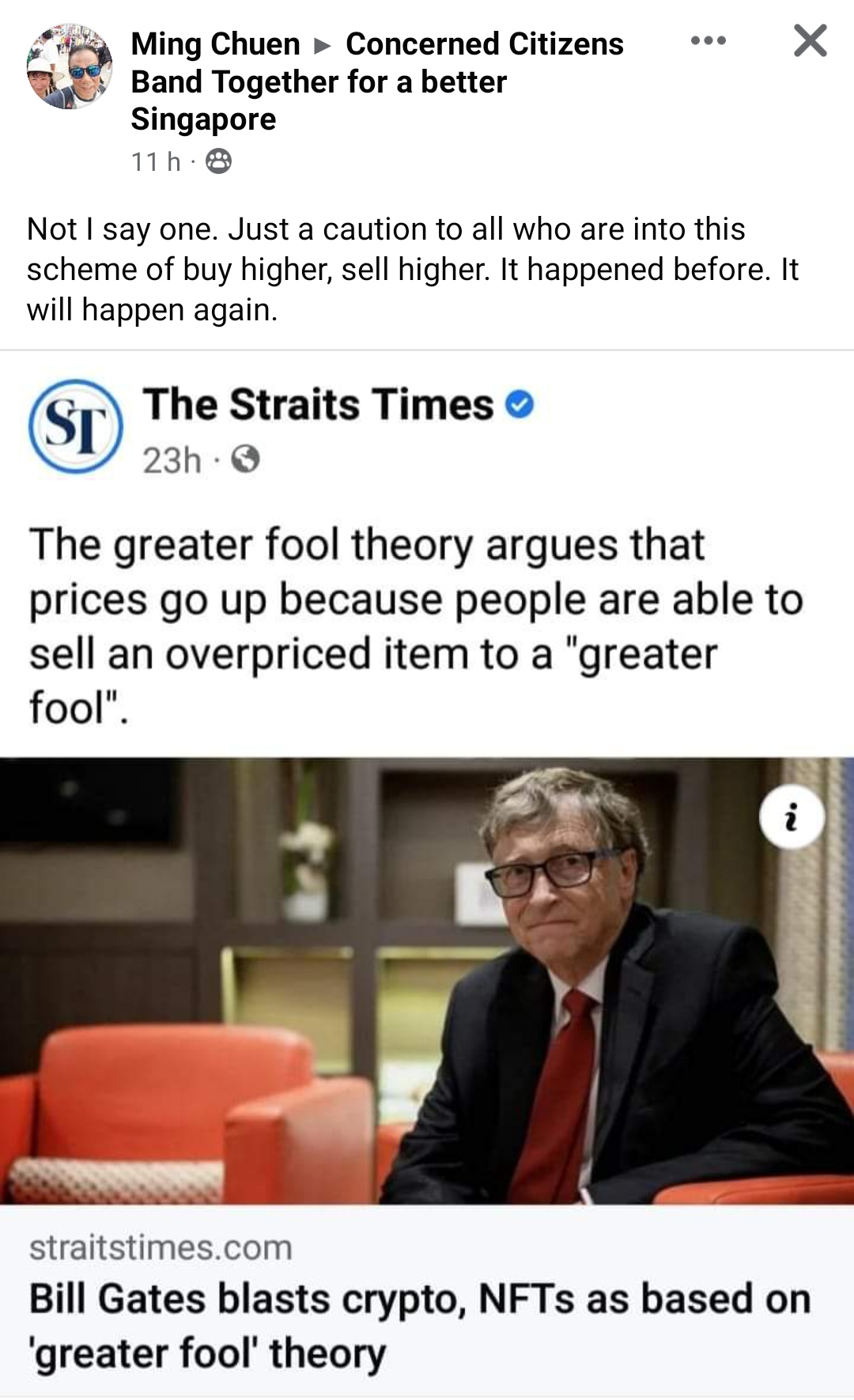Image resolution: width=854 pixels, height=1400 pixels.
Task: Click the group privacy icon beside 11 h
Action: [x=218, y=161]
